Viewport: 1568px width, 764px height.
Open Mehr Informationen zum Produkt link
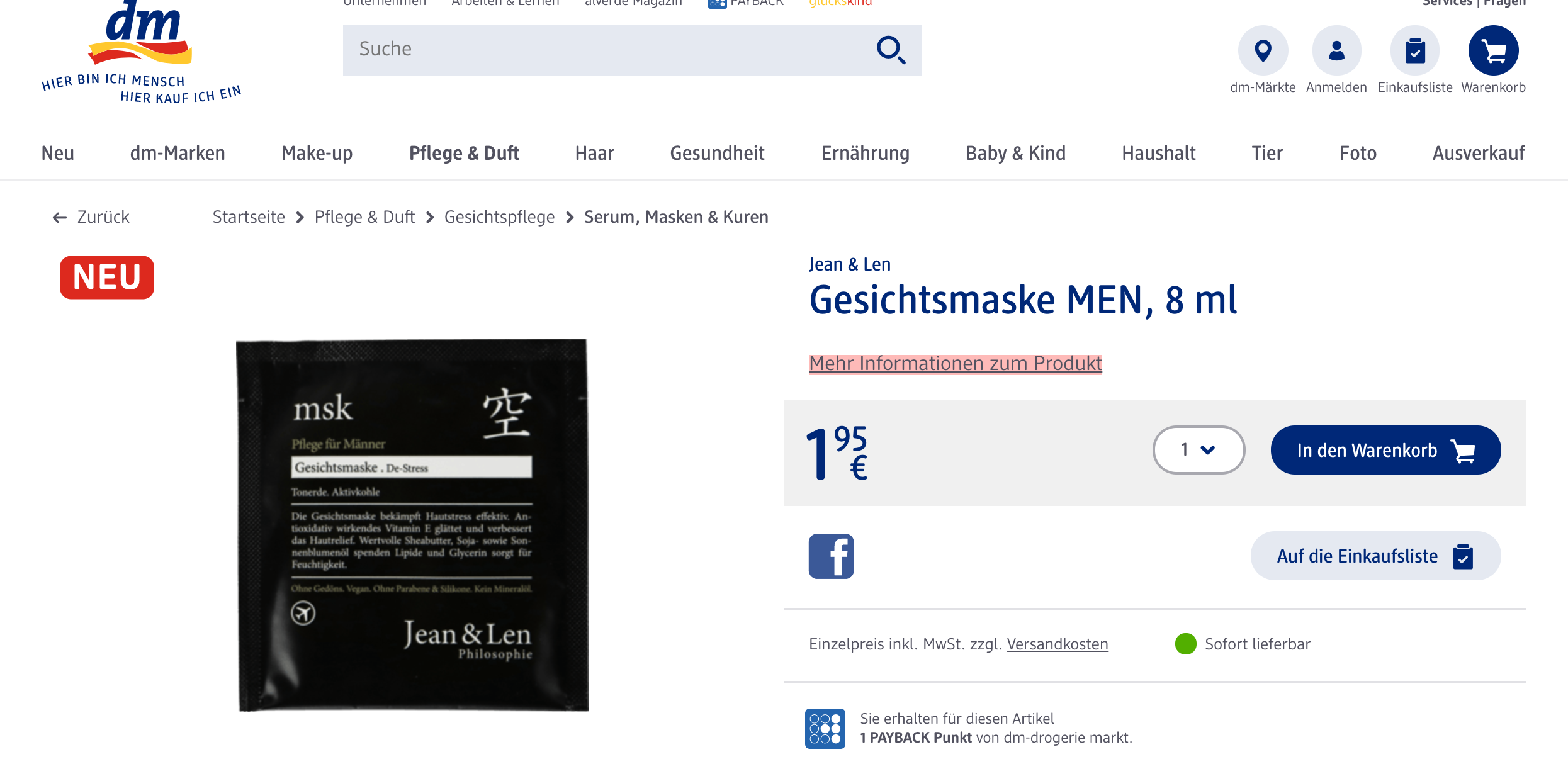[x=955, y=363]
